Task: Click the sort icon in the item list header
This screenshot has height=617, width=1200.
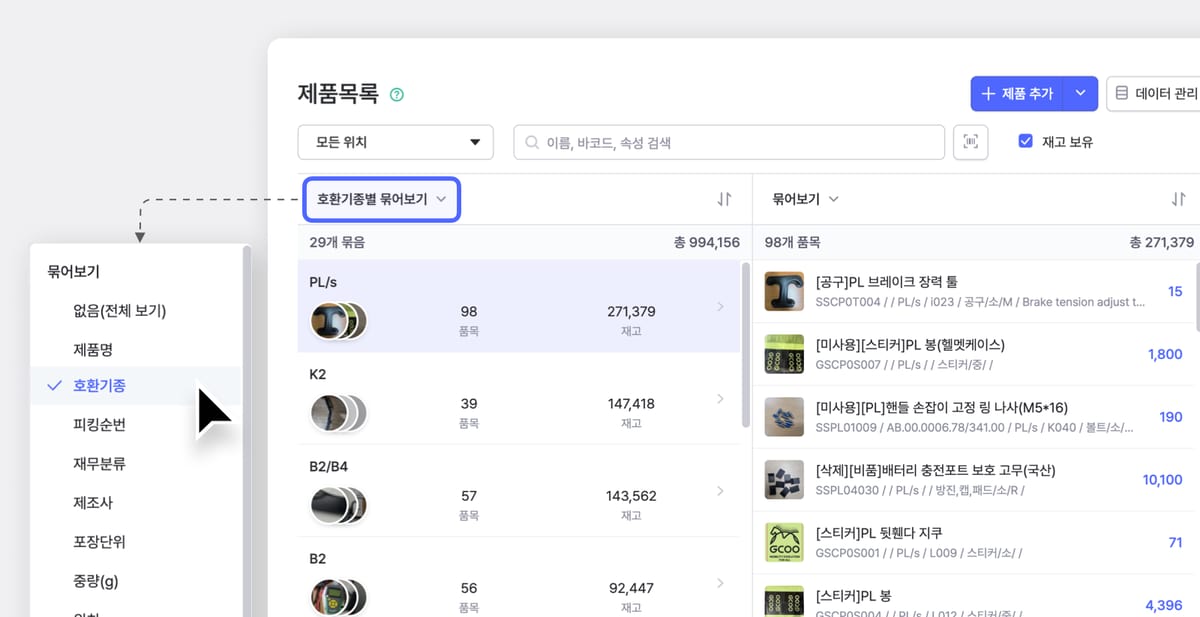Action: click(x=1179, y=199)
